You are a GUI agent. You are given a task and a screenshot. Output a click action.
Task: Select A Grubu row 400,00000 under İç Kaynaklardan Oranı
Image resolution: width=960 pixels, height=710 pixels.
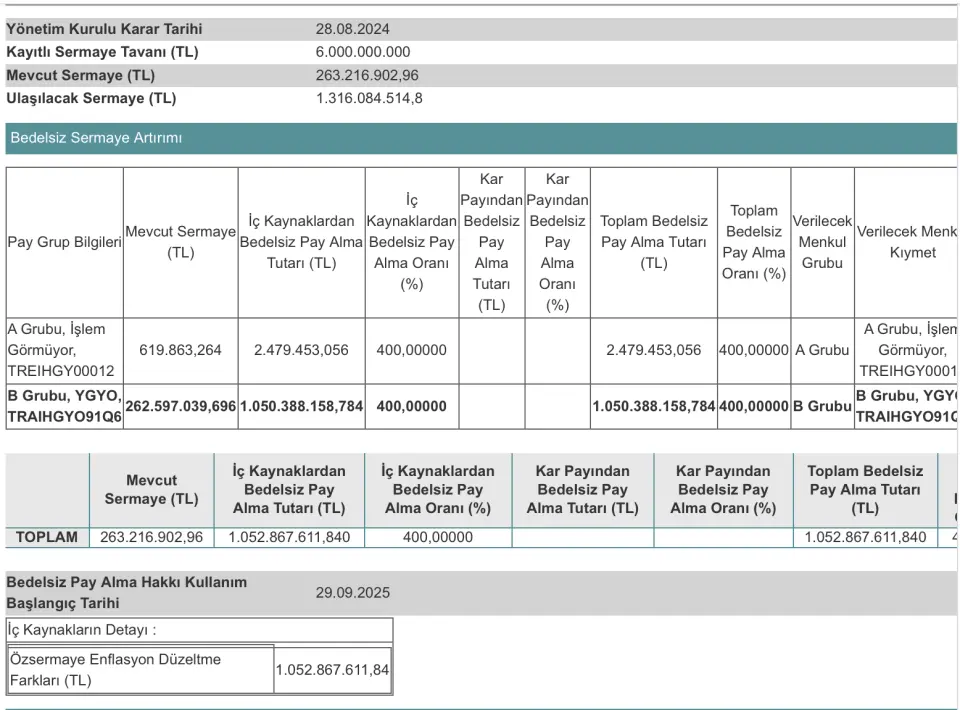pos(411,350)
